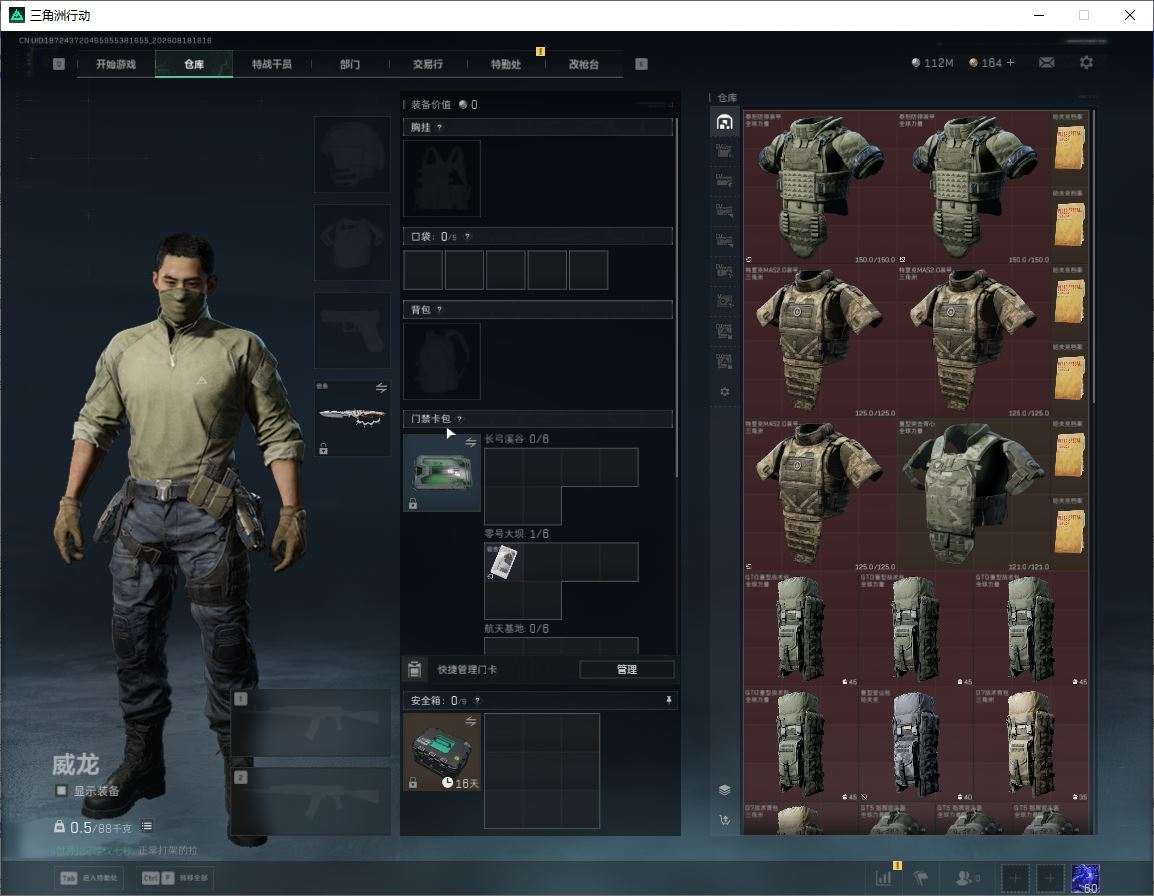Select the keycard in 零号大坝 grid

pos(503,562)
